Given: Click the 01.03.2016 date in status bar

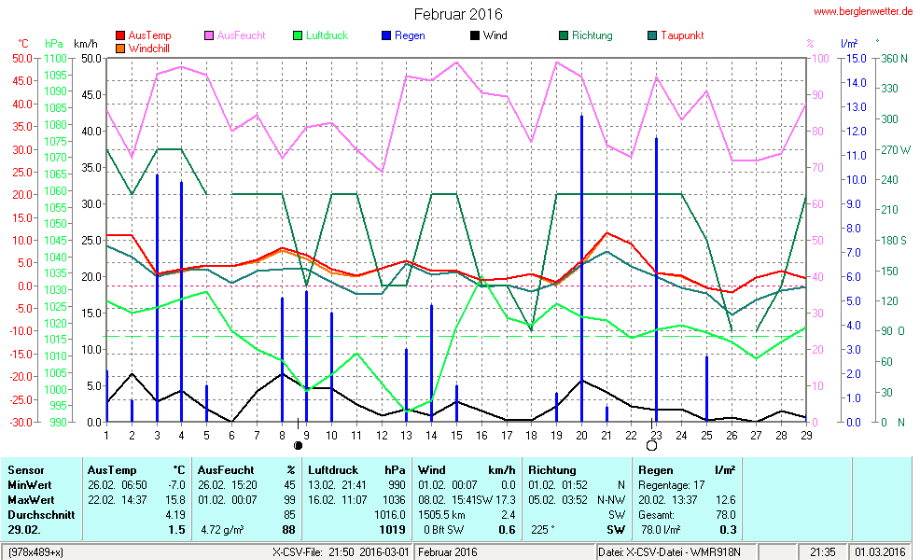Looking at the screenshot, I should [880, 552].
